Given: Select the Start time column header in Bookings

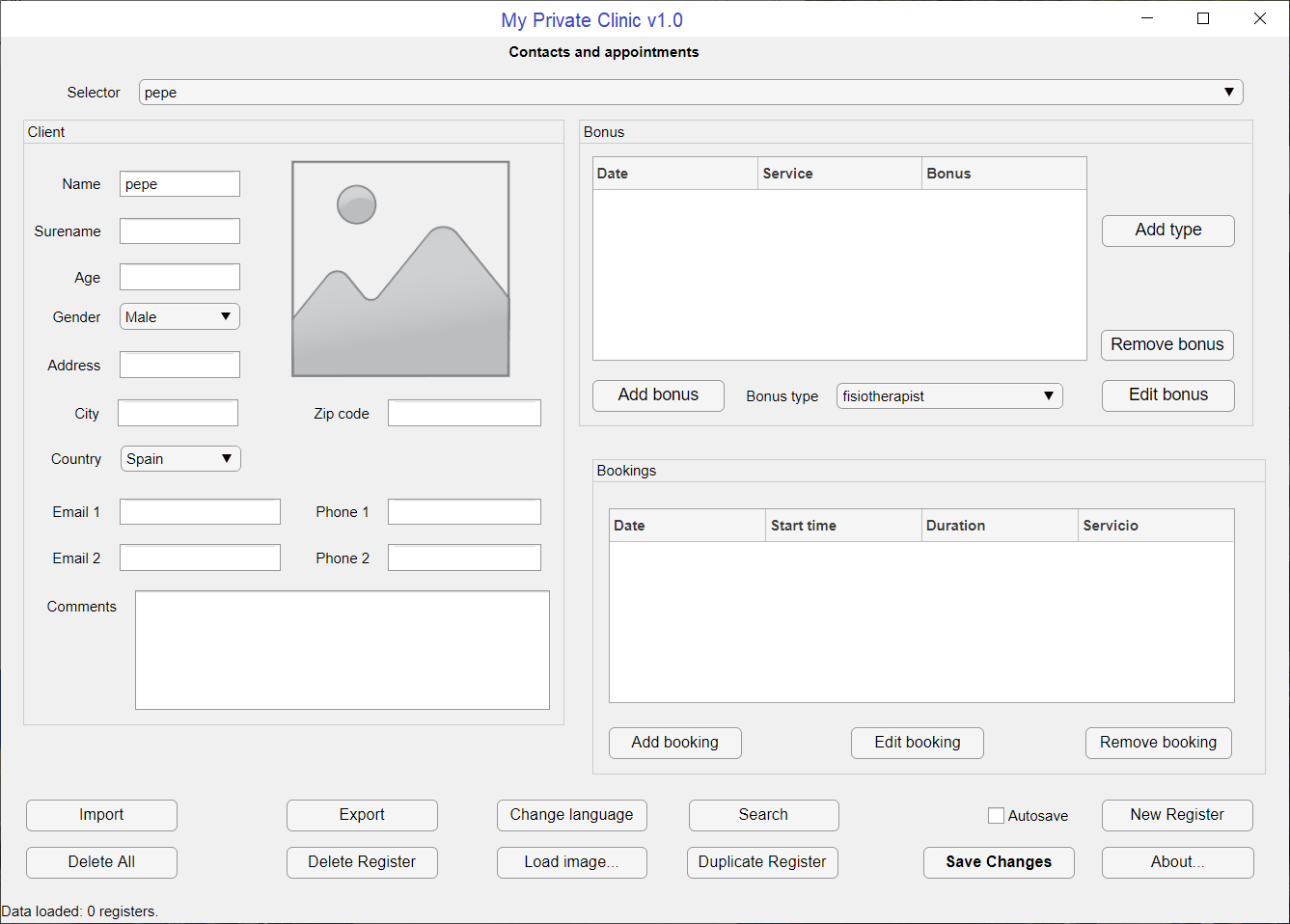Looking at the screenshot, I should click(x=842, y=526).
